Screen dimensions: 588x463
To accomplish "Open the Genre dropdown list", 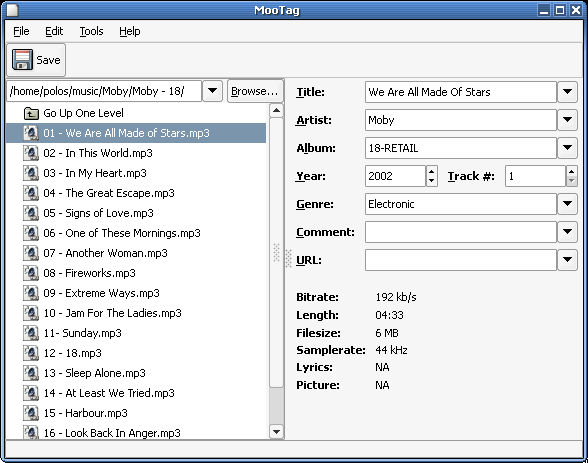I will [x=567, y=204].
